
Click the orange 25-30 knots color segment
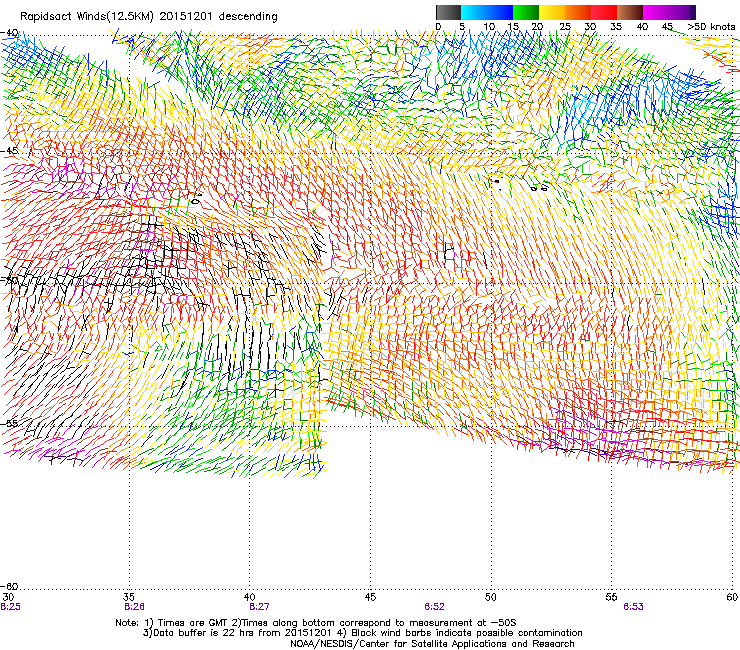(x=578, y=12)
